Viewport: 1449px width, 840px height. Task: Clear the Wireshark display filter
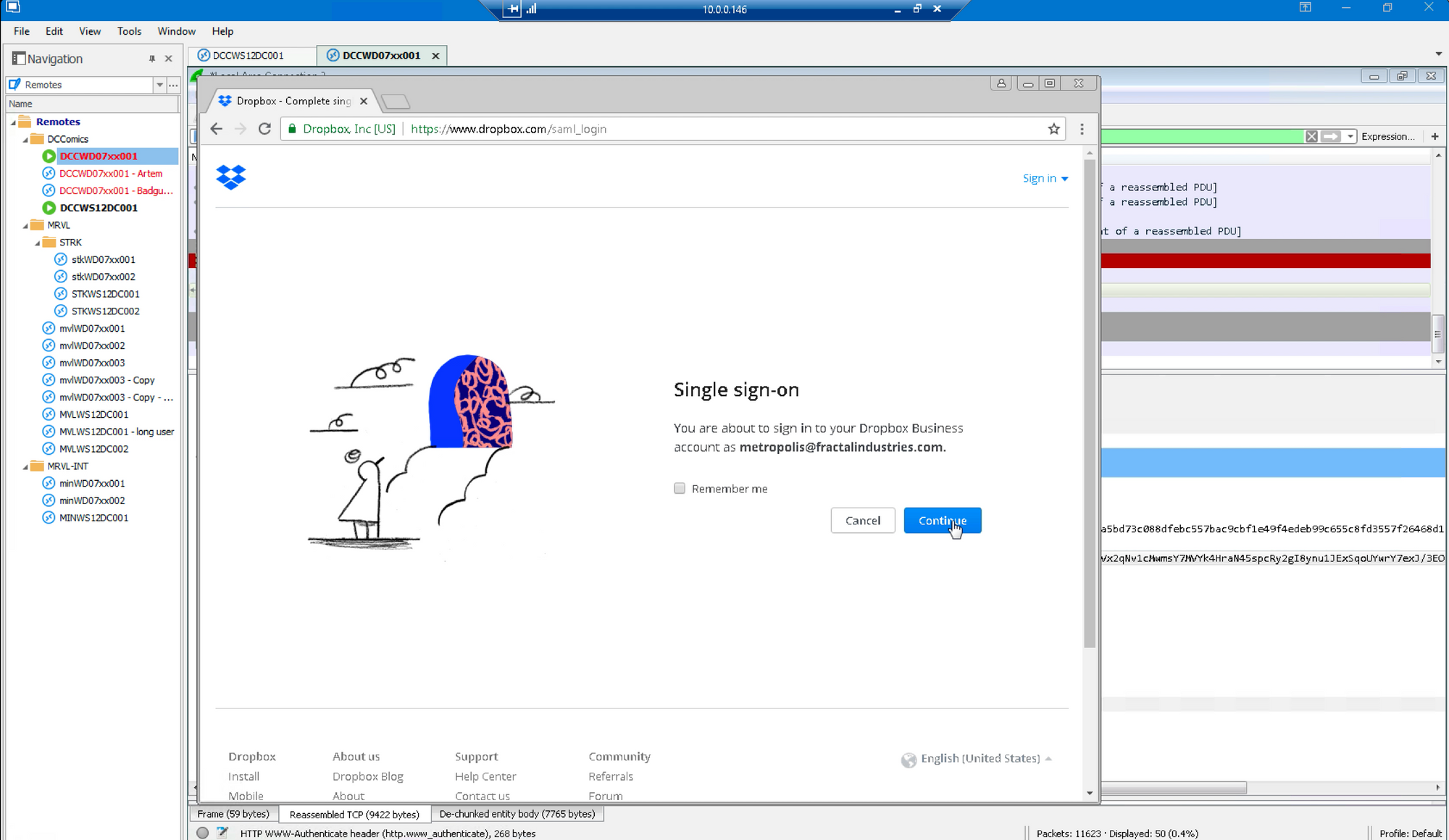(1311, 136)
